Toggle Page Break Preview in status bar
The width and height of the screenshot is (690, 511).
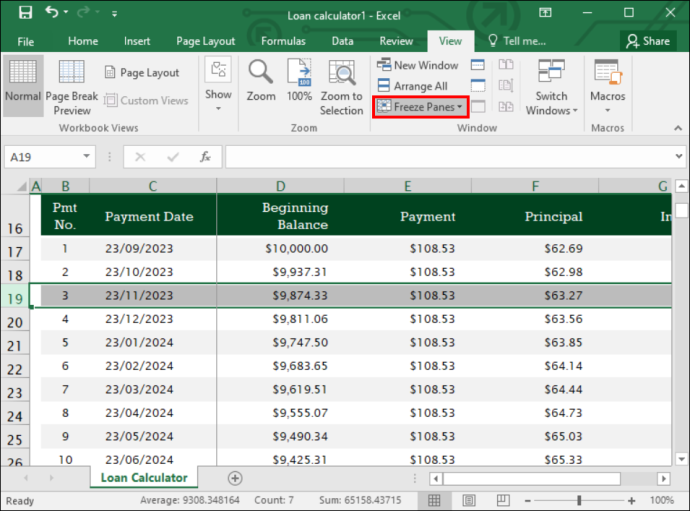click(503, 500)
